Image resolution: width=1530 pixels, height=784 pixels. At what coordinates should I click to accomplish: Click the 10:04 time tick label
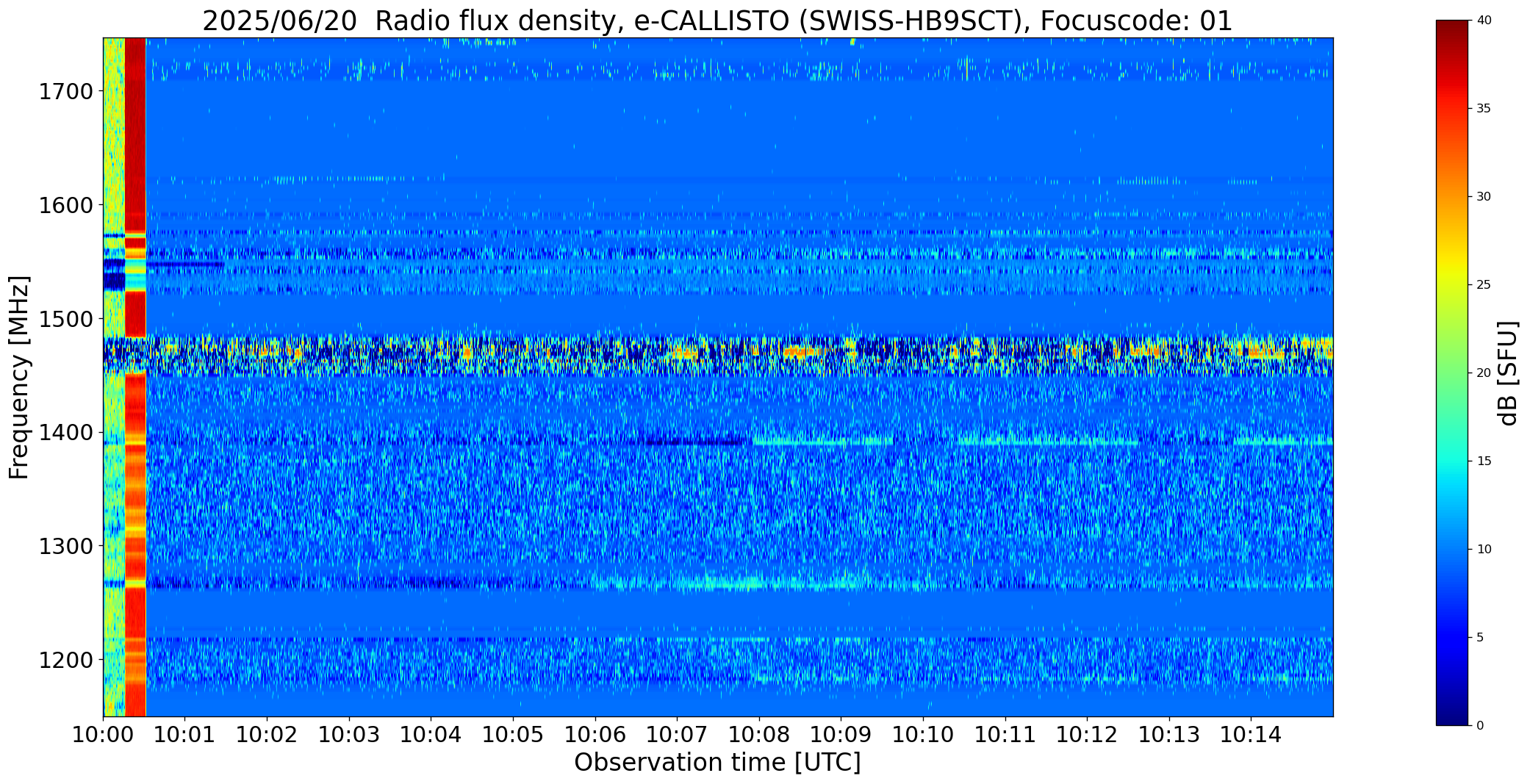pyautogui.click(x=431, y=735)
